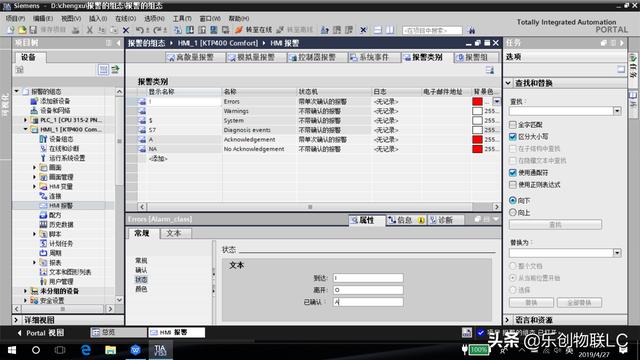
Task: Click the Cut scissors icon
Action: point(89,30)
